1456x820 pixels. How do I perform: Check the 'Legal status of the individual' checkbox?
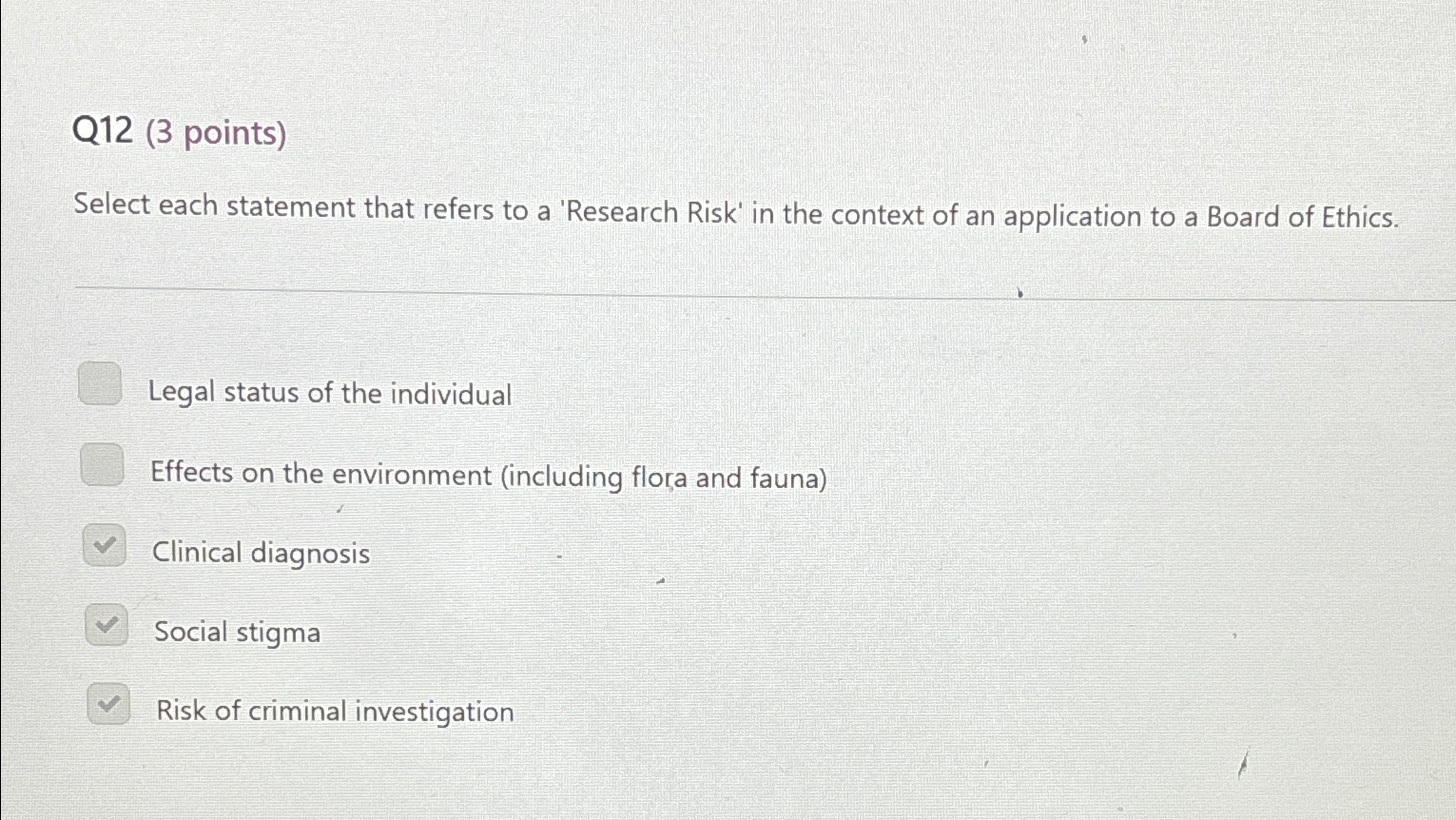(101, 385)
